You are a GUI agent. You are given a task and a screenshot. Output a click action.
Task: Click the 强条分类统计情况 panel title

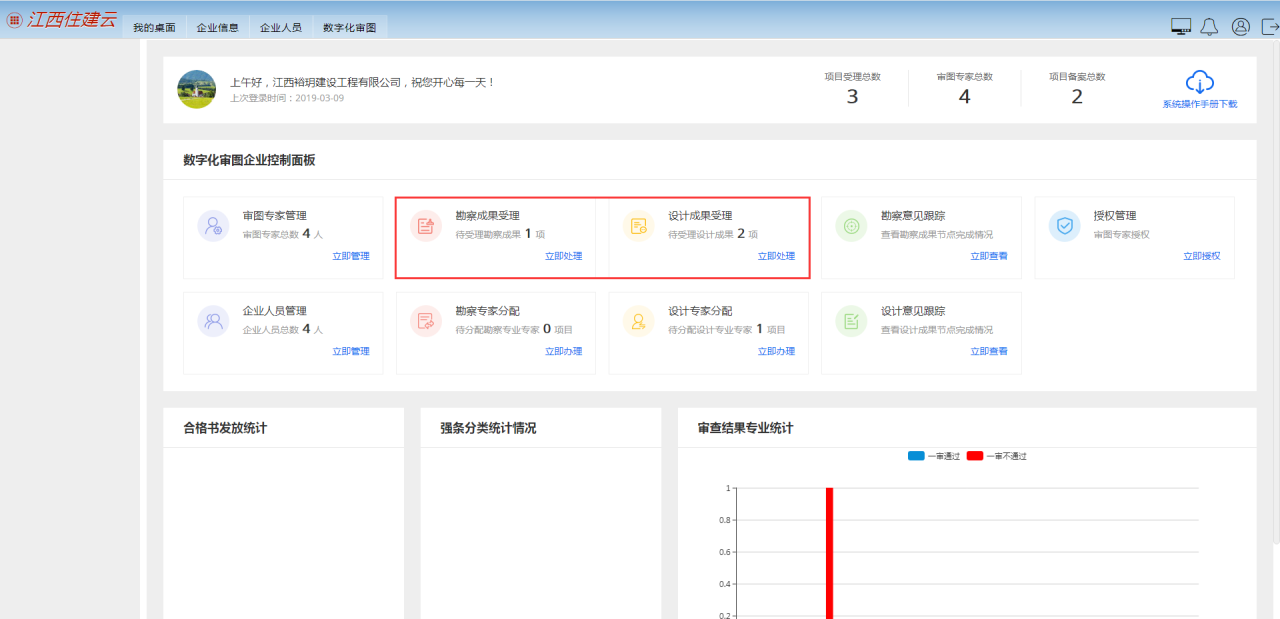point(488,428)
